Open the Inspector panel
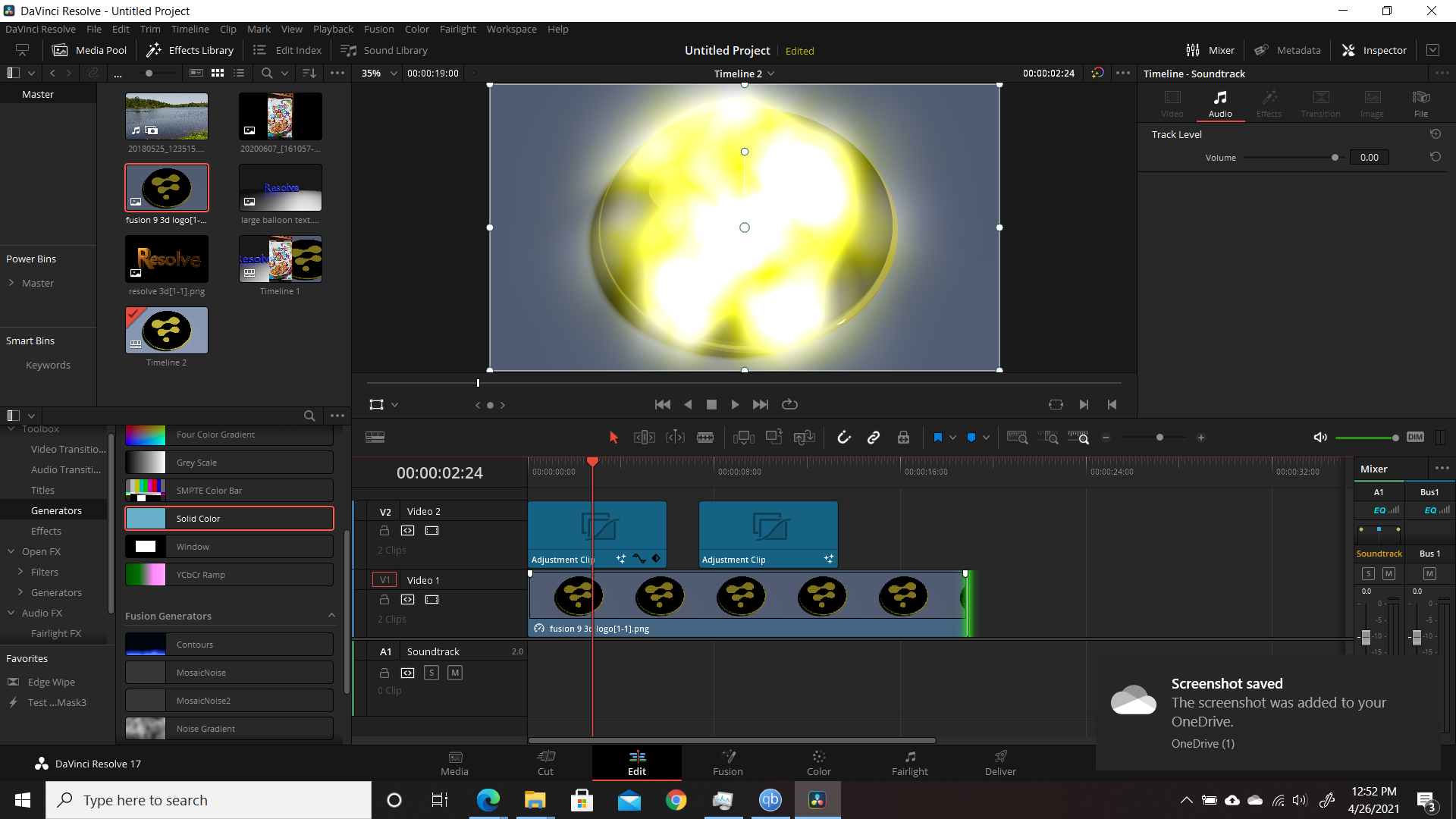1456x819 pixels. [1373, 50]
